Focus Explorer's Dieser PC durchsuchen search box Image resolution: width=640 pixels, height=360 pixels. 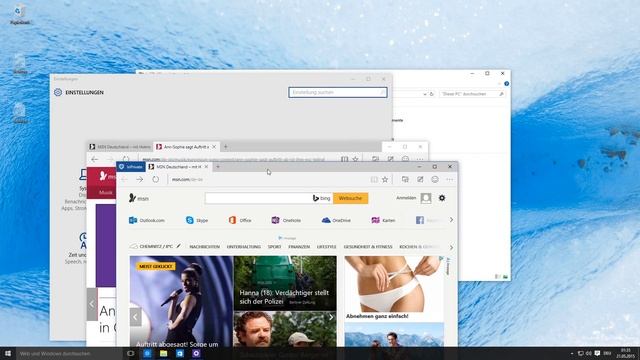[x=472, y=94]
